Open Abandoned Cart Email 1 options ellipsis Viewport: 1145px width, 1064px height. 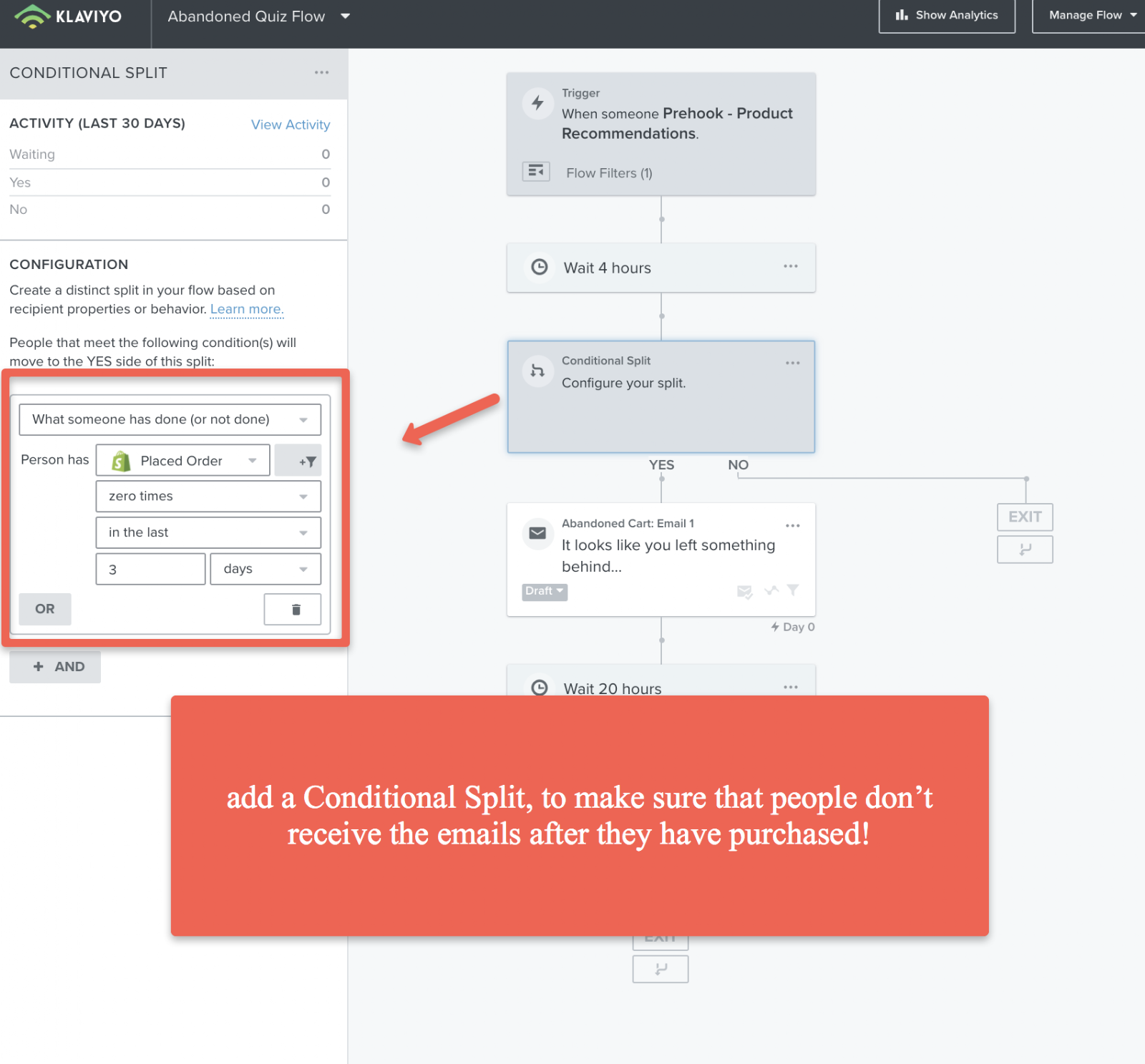tap(792, 525)
